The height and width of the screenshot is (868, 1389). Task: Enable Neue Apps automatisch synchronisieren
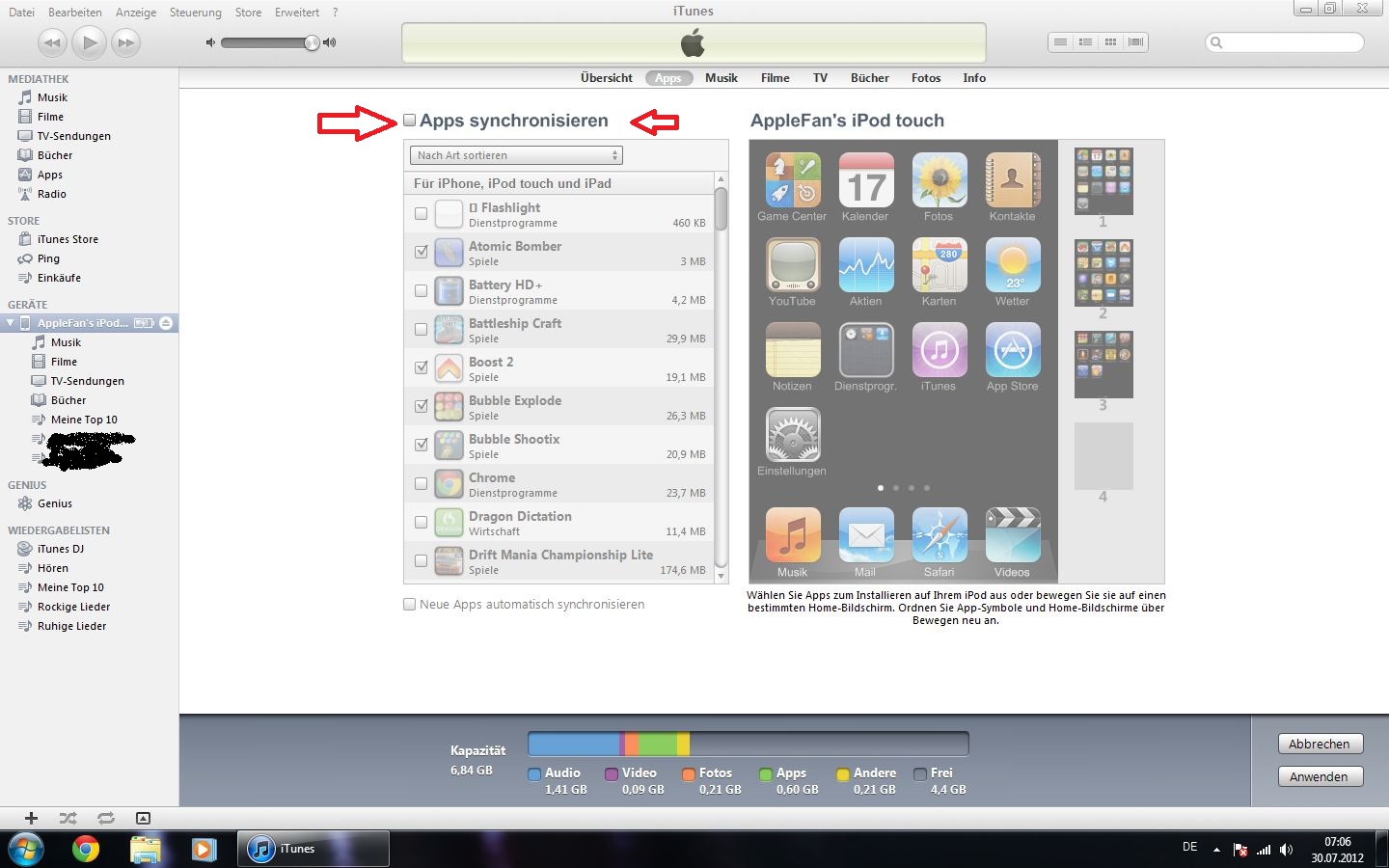pos(409,605)
